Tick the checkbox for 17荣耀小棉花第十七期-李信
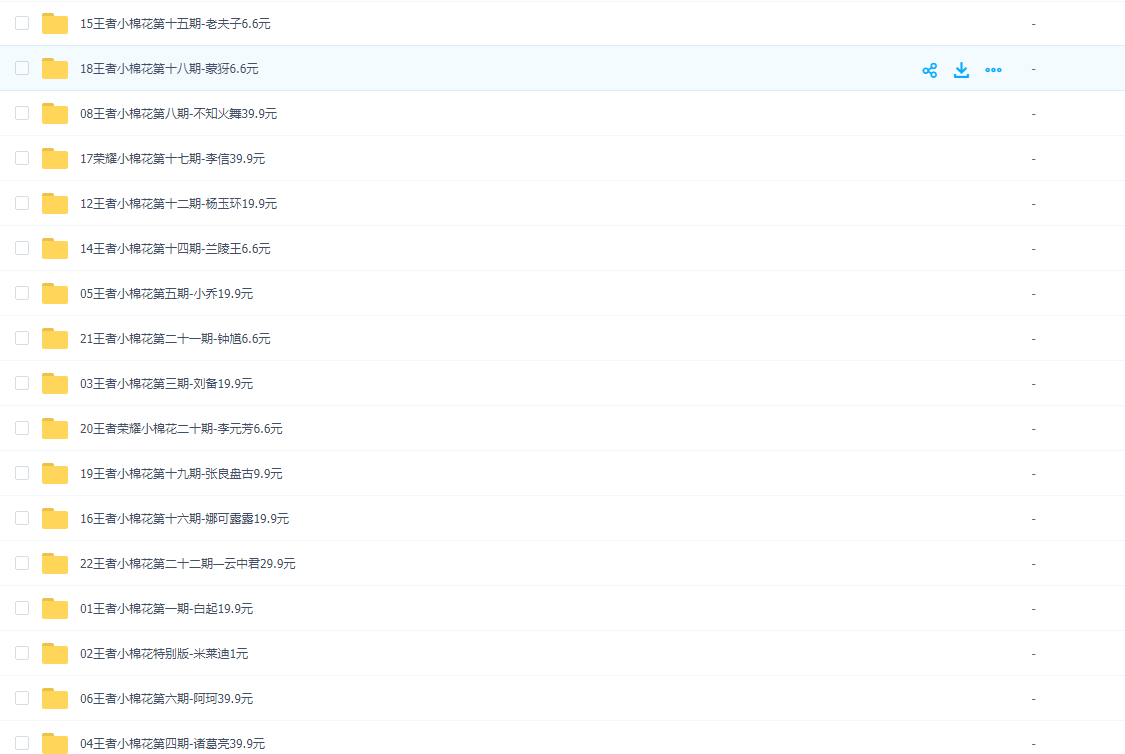 tap(22, 158)
